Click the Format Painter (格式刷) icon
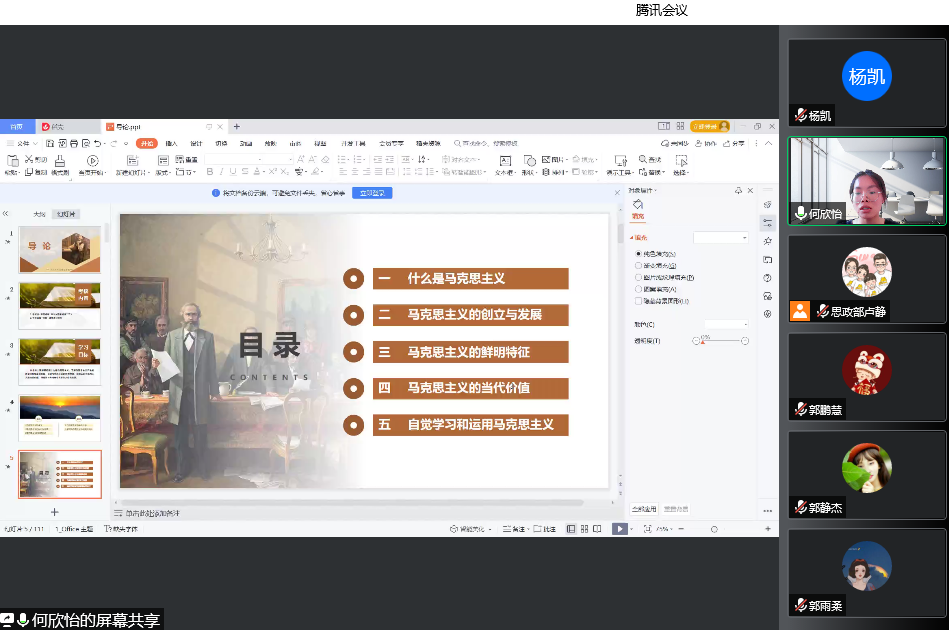This screenshot has width=949, height=630. (x=59, y=160)
